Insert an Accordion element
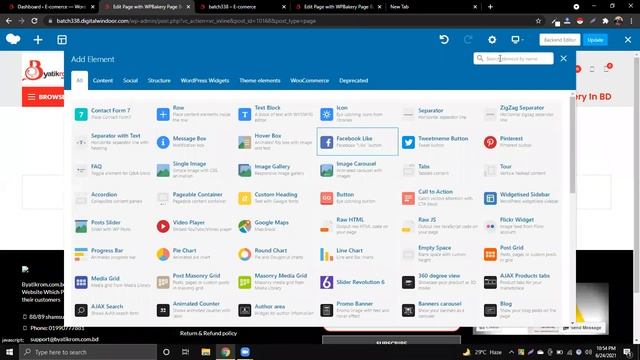The image size is (640, 360). [112, 198]
